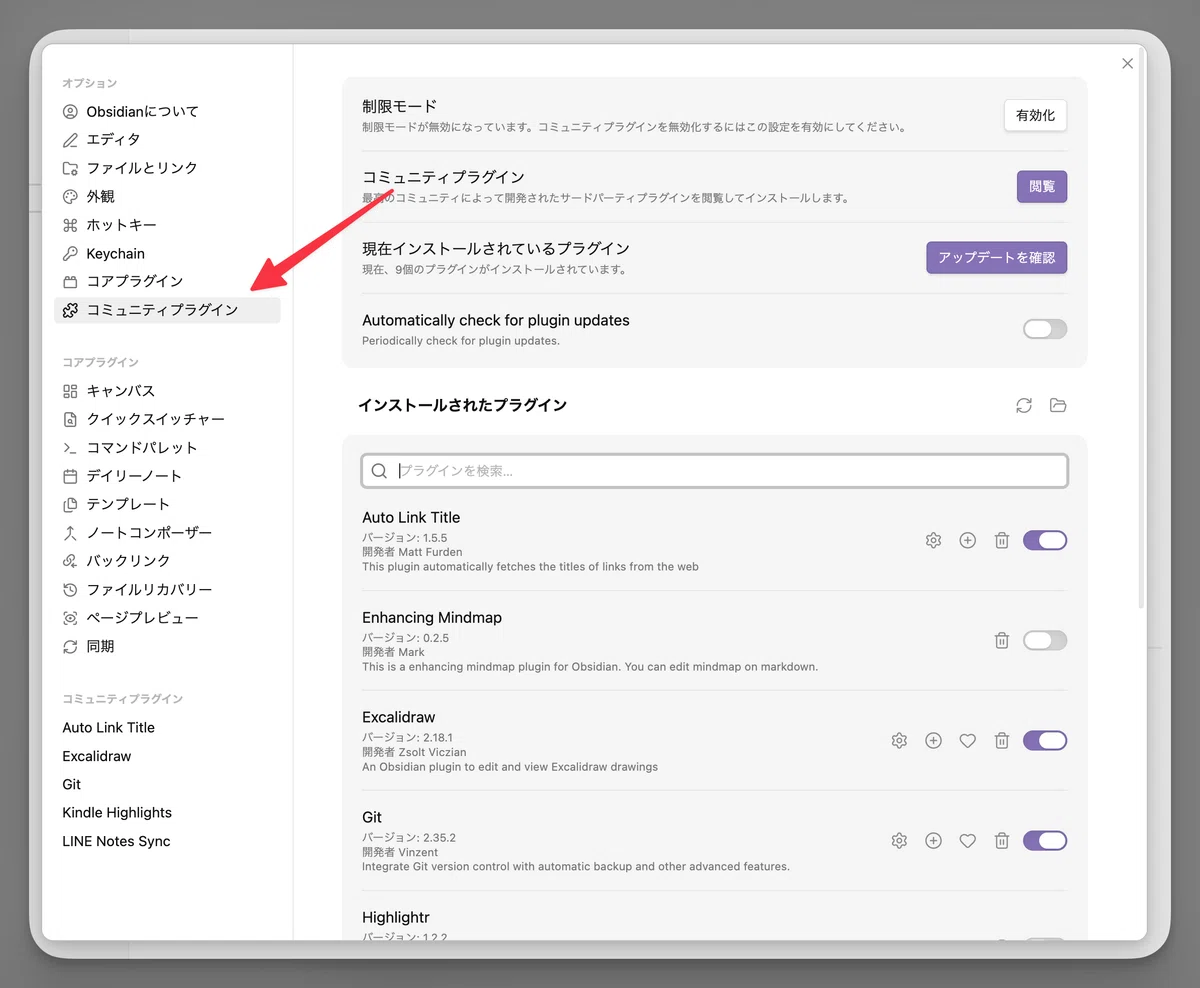Viewport: 1200px width, 988px height.
Task: Open ページプレビュー settings
Action: [167, 618]
